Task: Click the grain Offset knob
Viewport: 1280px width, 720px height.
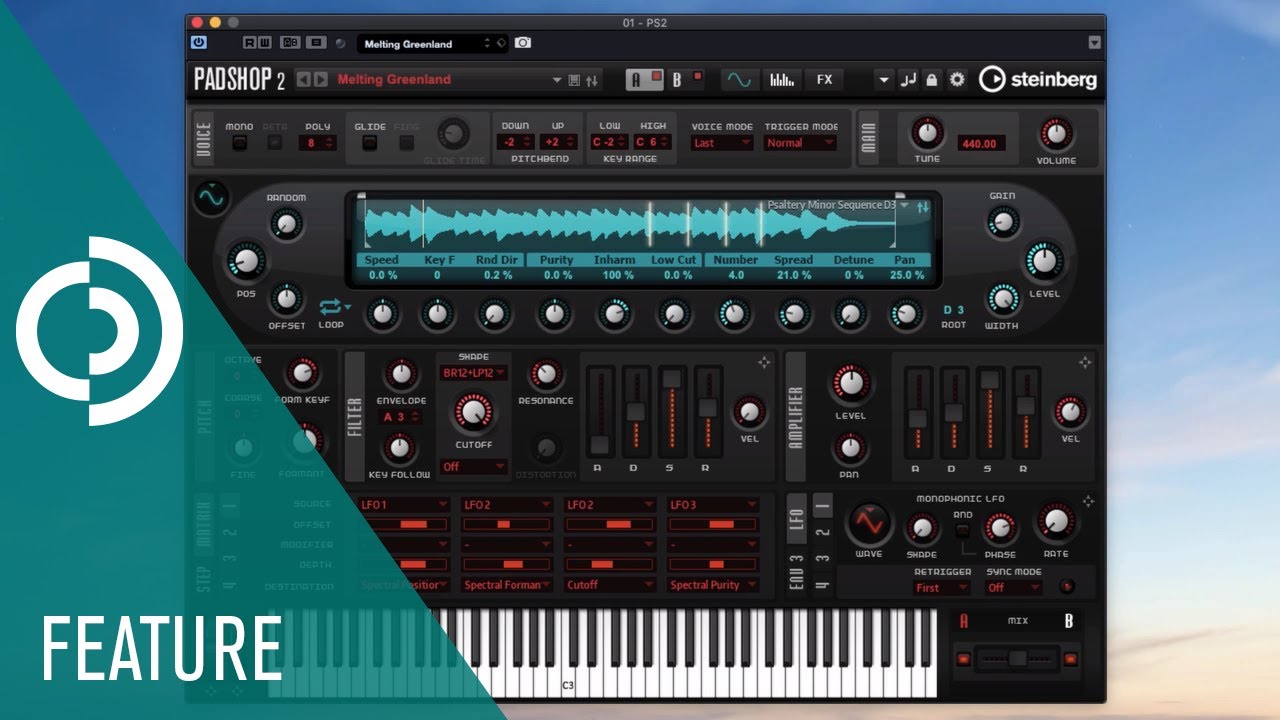Action: click(286, 298)
